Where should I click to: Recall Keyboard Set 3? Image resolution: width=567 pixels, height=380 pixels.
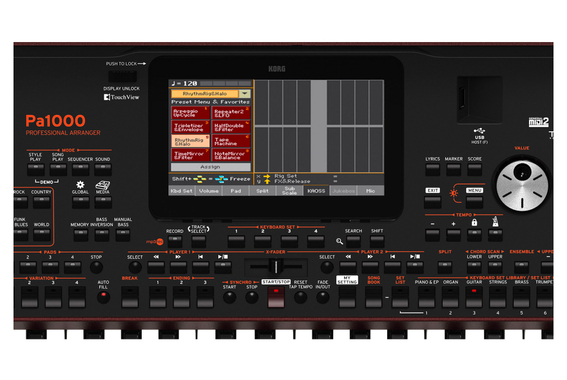[289, 242]
